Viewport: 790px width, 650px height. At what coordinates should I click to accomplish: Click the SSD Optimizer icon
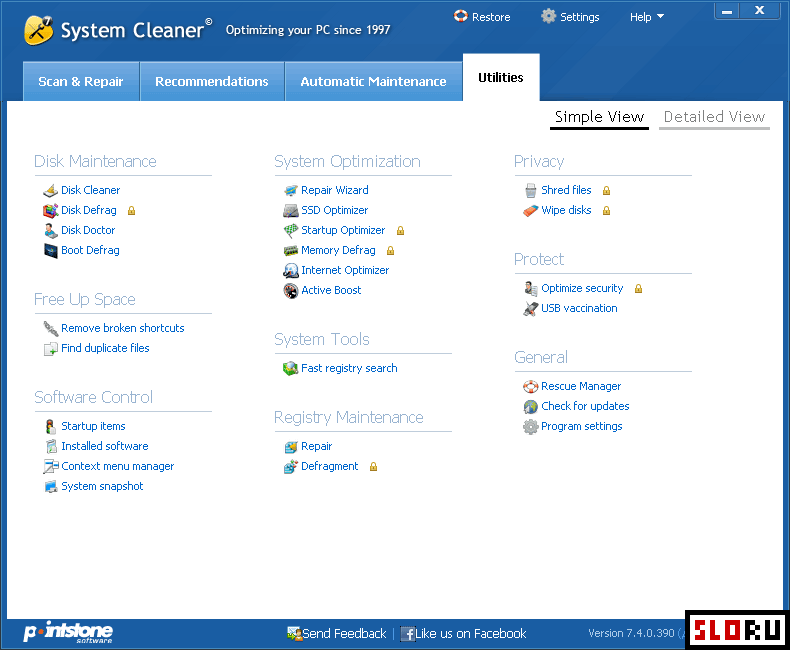(x=291, y=211)
